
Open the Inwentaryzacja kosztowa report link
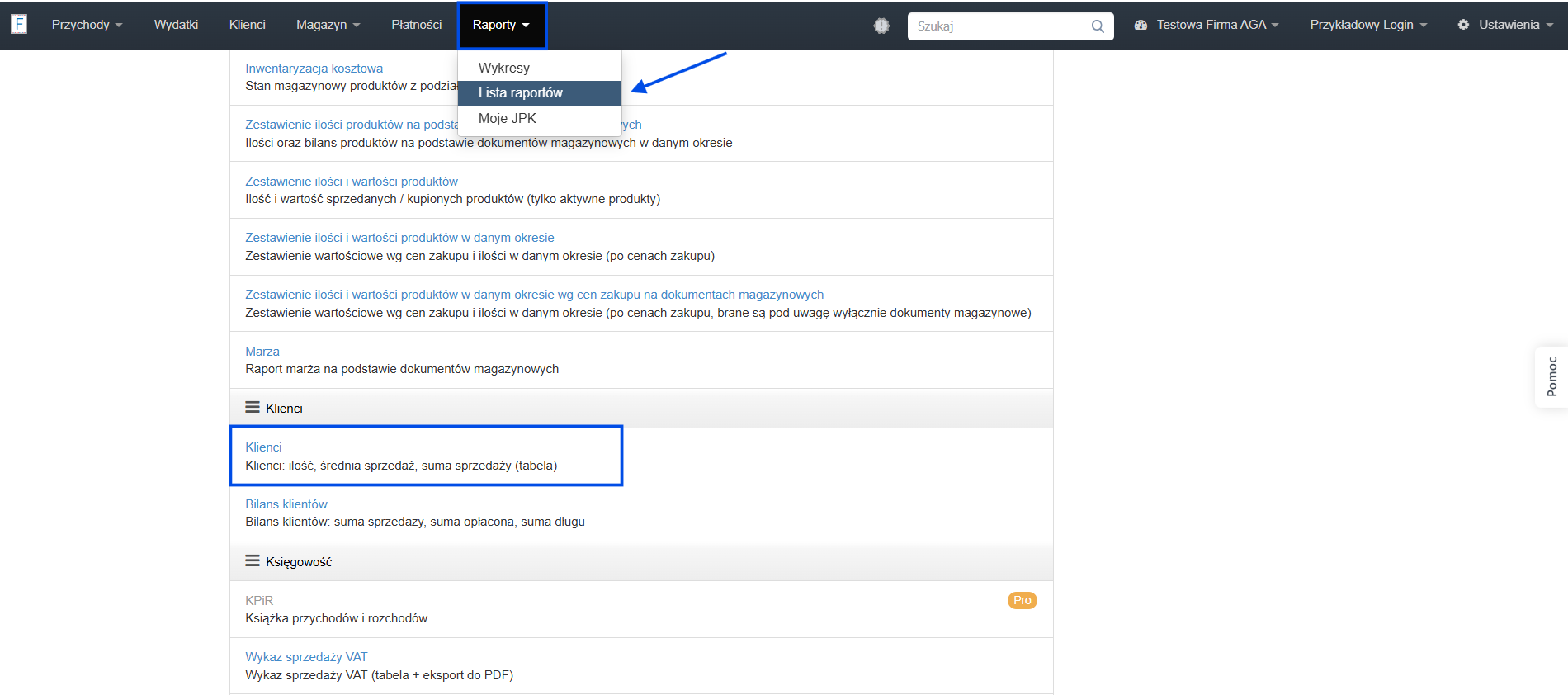coord(314,69)
